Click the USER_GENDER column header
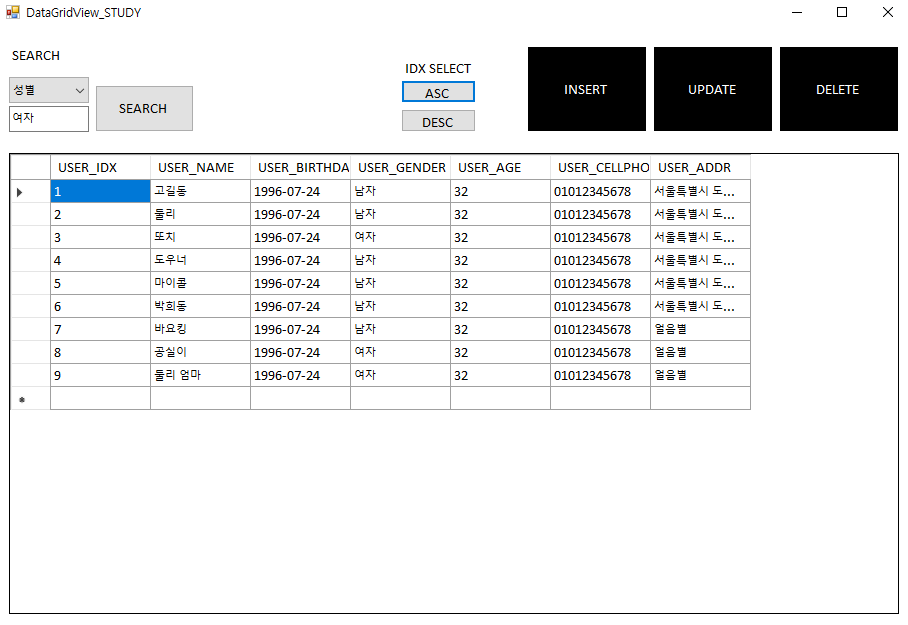 401,167
